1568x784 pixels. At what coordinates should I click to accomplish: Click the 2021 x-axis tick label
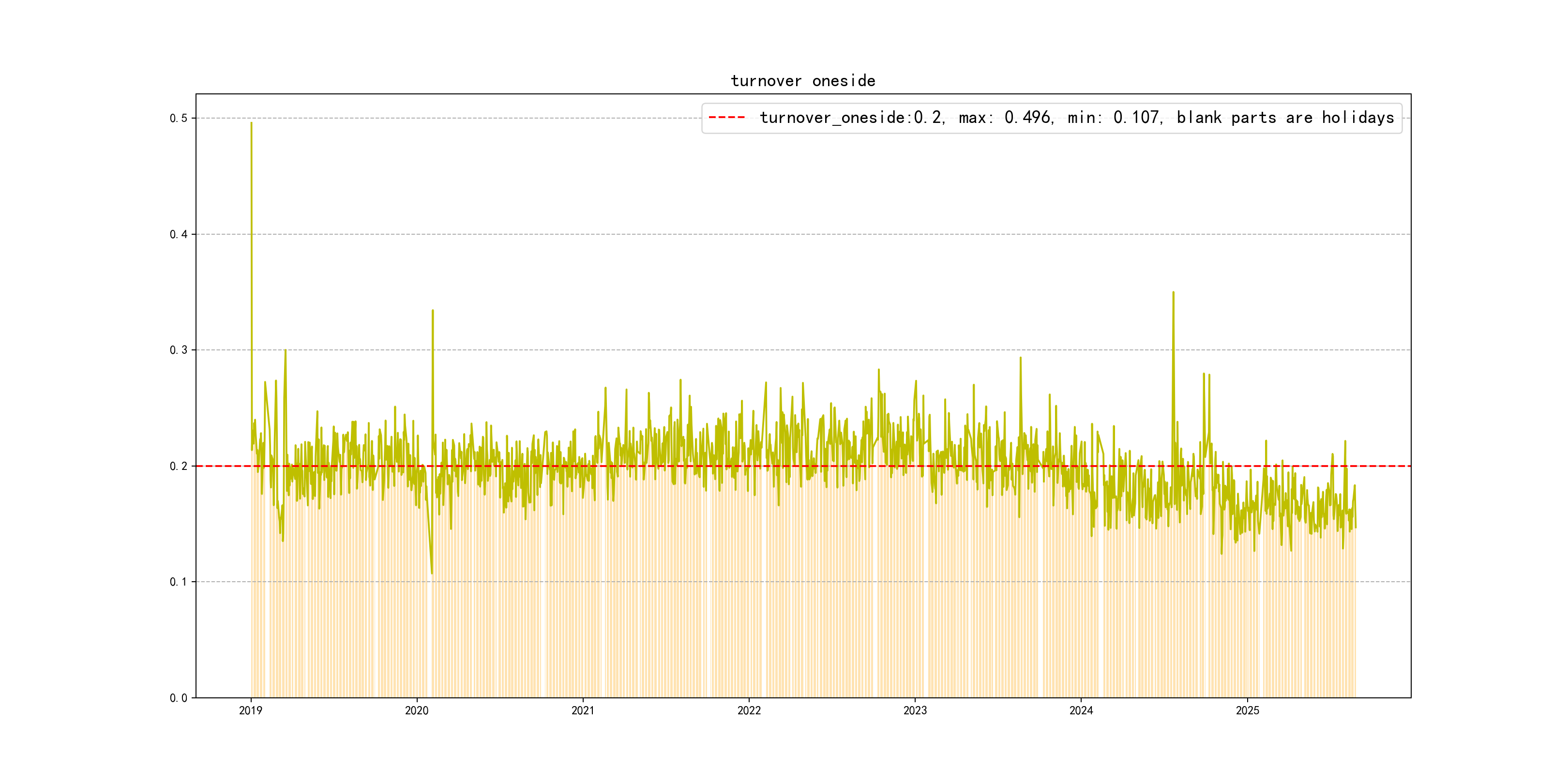(x=583, y=710)
